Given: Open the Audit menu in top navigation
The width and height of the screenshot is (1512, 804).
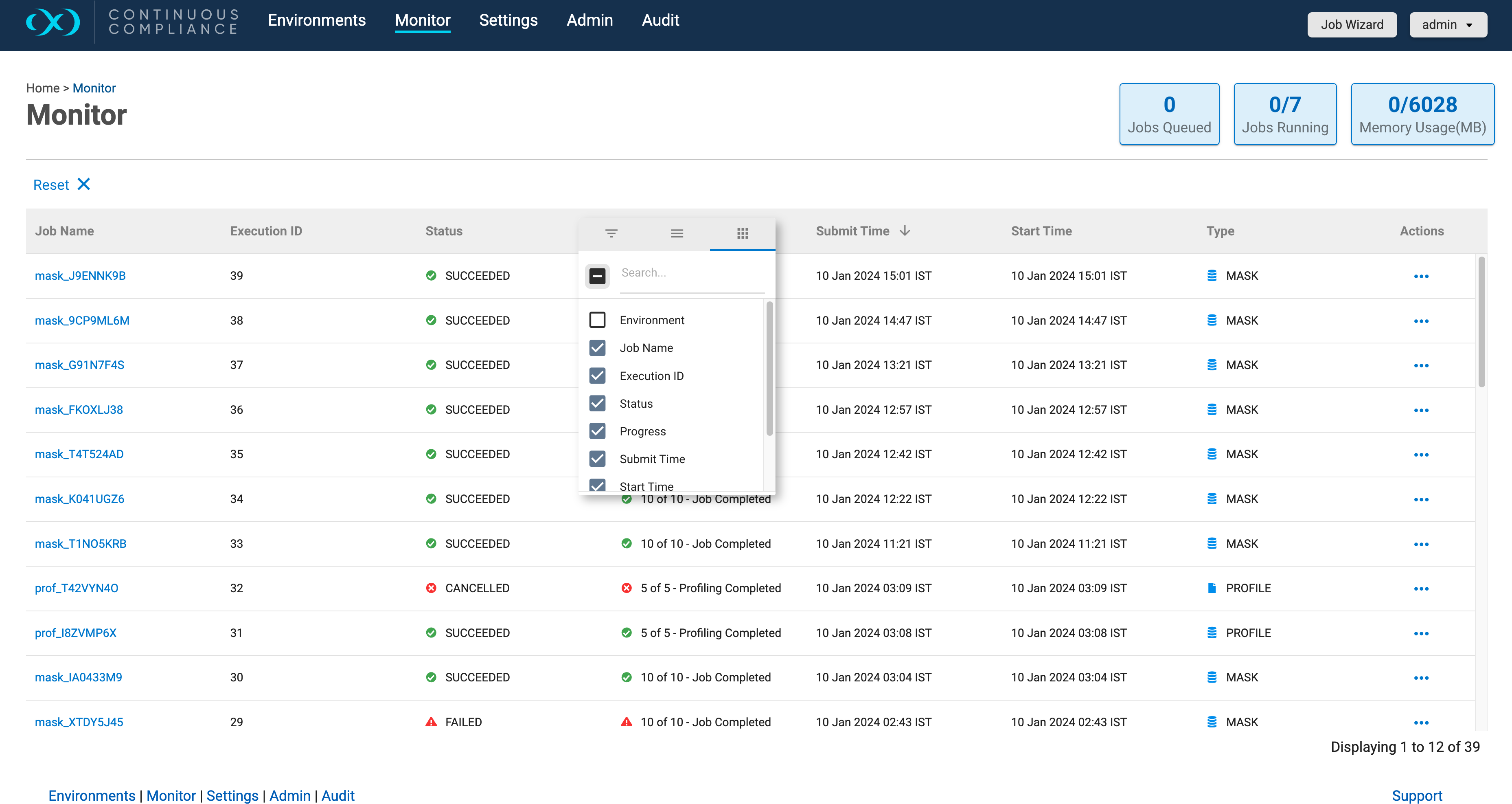Looking at the screenshot, I should (x=660, y=20).
